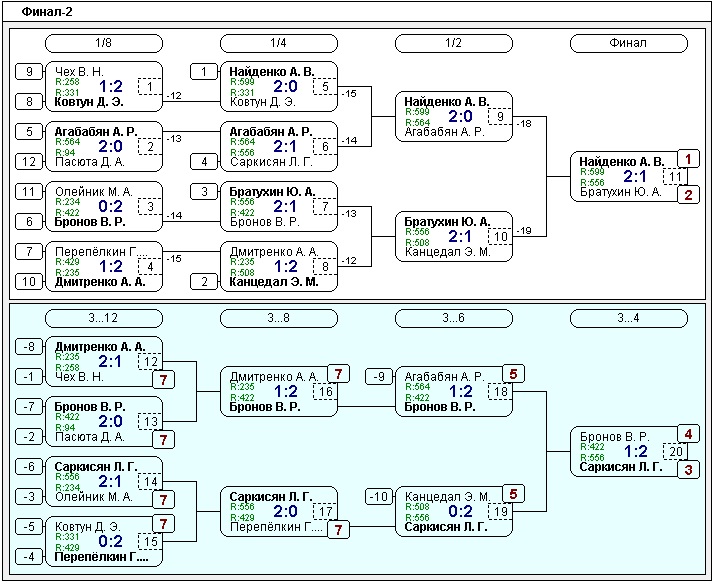Click place badge 2 for Братухин Ю. А.

689,195
